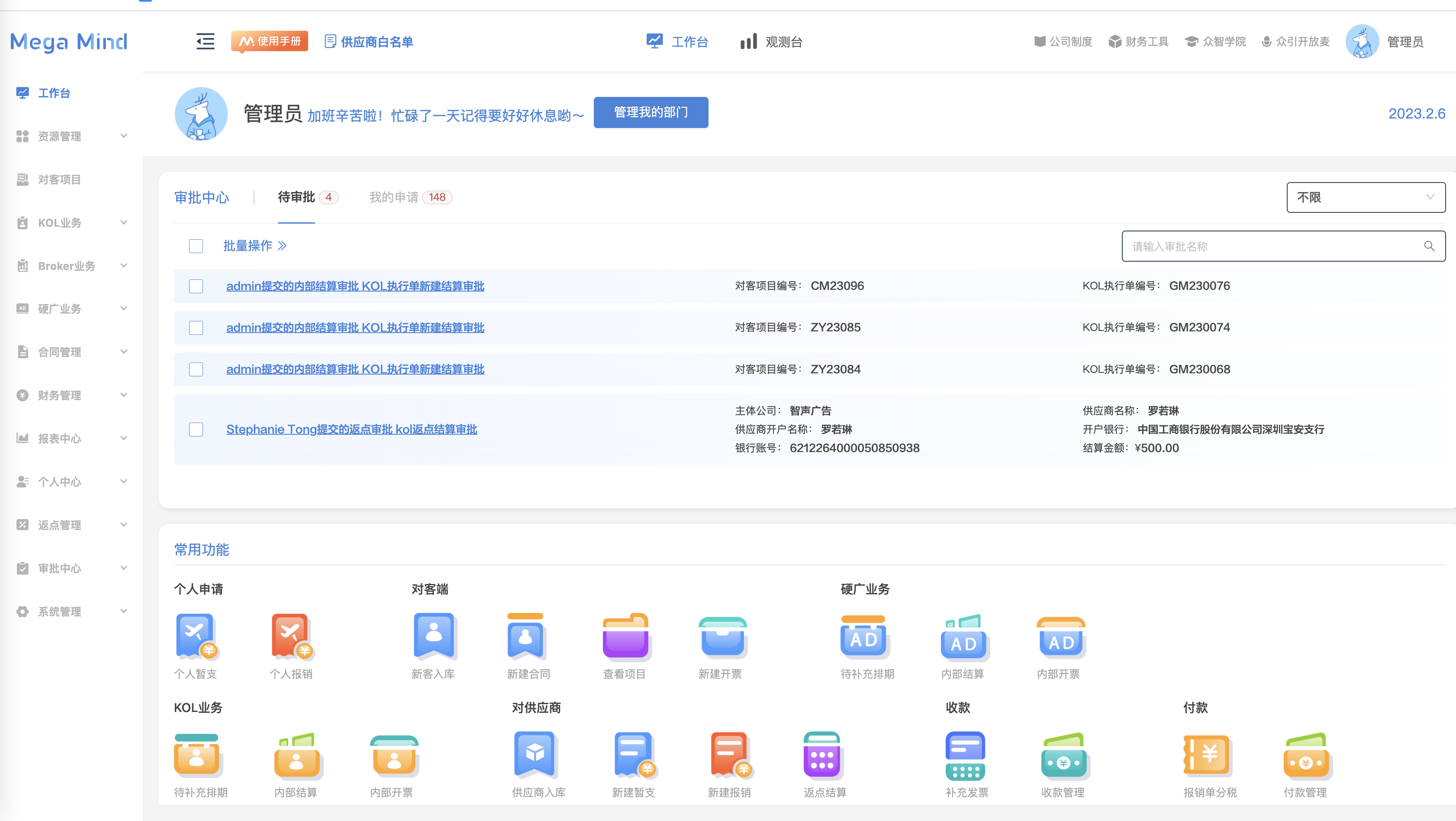Expand the 资源管理 sidebar menu

(x=72, y=136)
